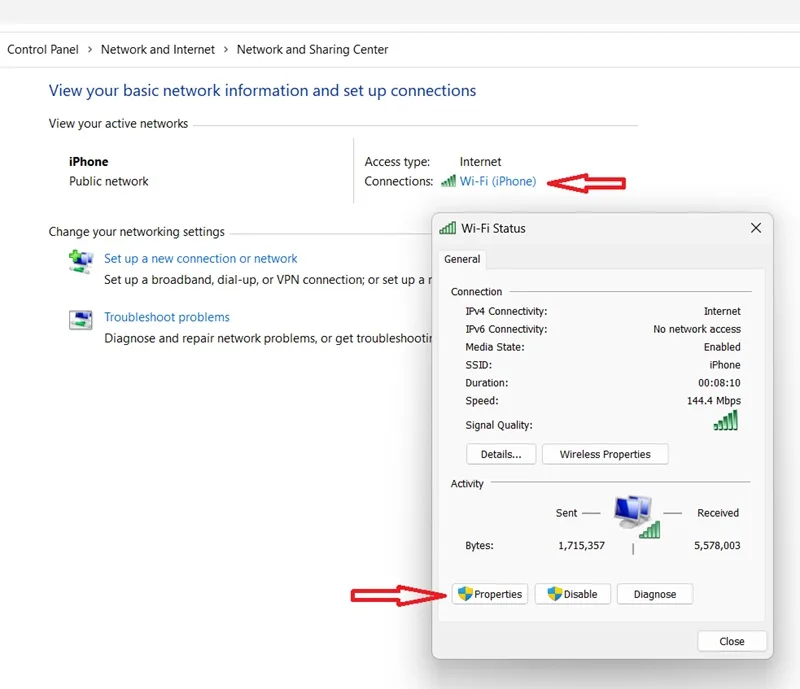
Task: Click the Close button in Wi-Fi Status
Action: [x=732, y=642]
